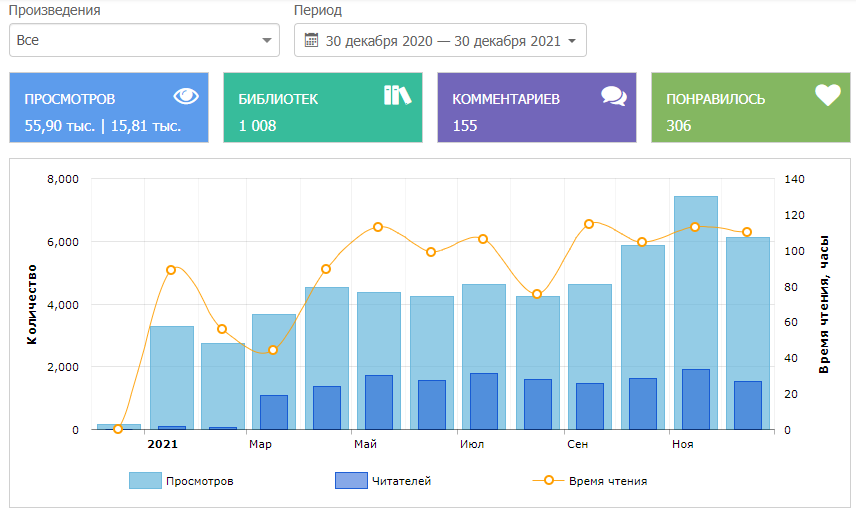Open the Произведения dropdown showing Все
Viewport: 856px width, 511px height.
[x=144, y=41]
